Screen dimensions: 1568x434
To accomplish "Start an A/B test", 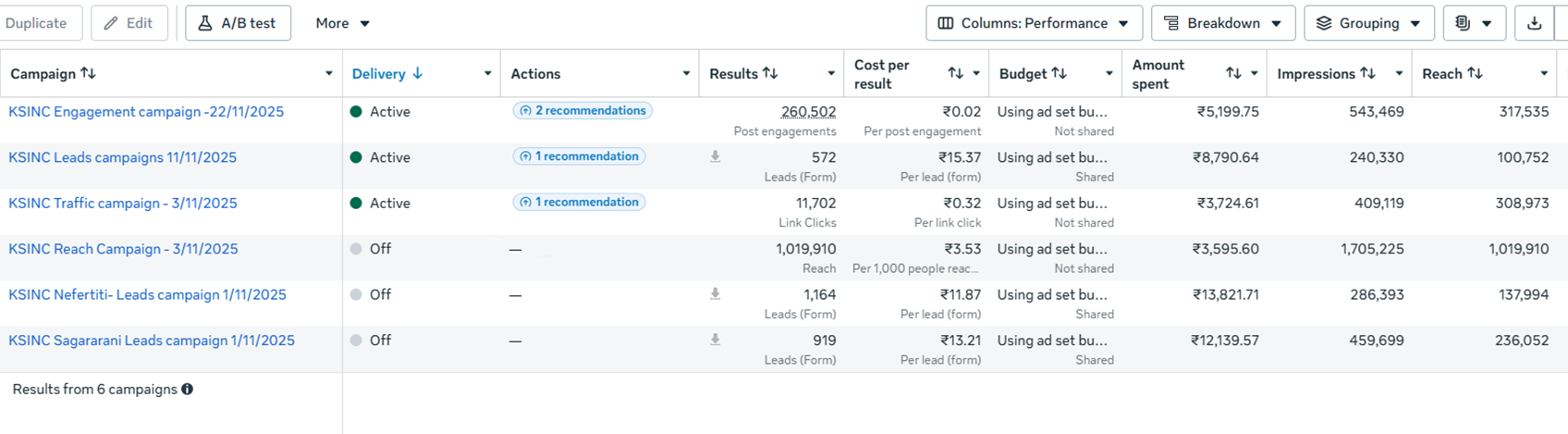I will (238, 23).
